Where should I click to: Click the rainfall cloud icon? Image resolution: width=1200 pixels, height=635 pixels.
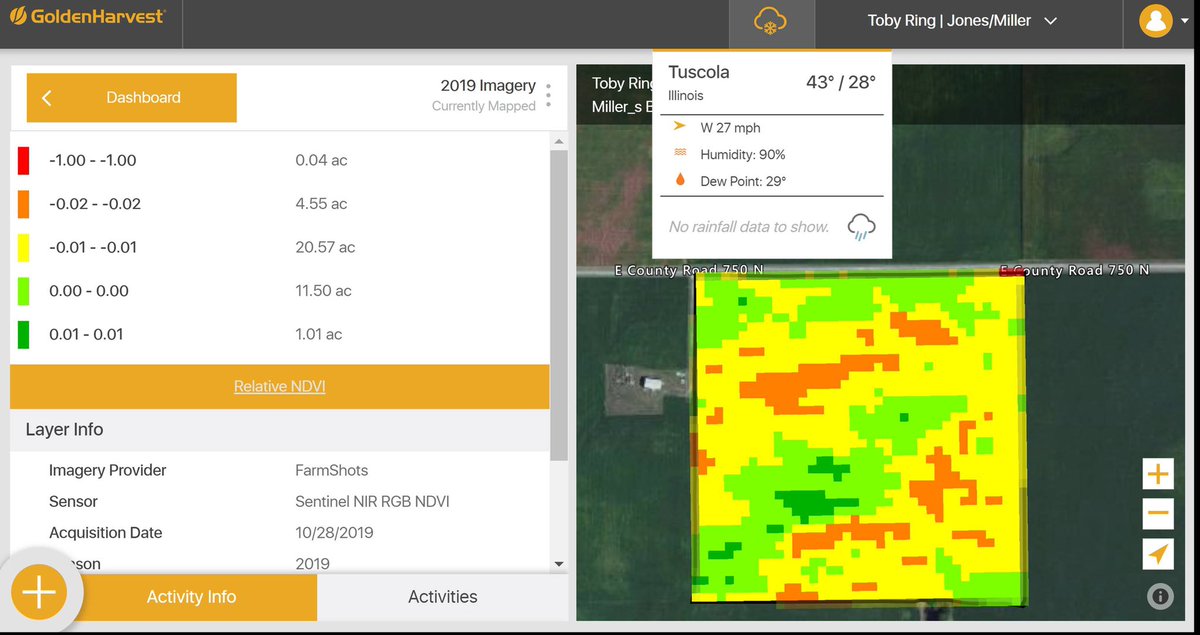pos(861,227)
